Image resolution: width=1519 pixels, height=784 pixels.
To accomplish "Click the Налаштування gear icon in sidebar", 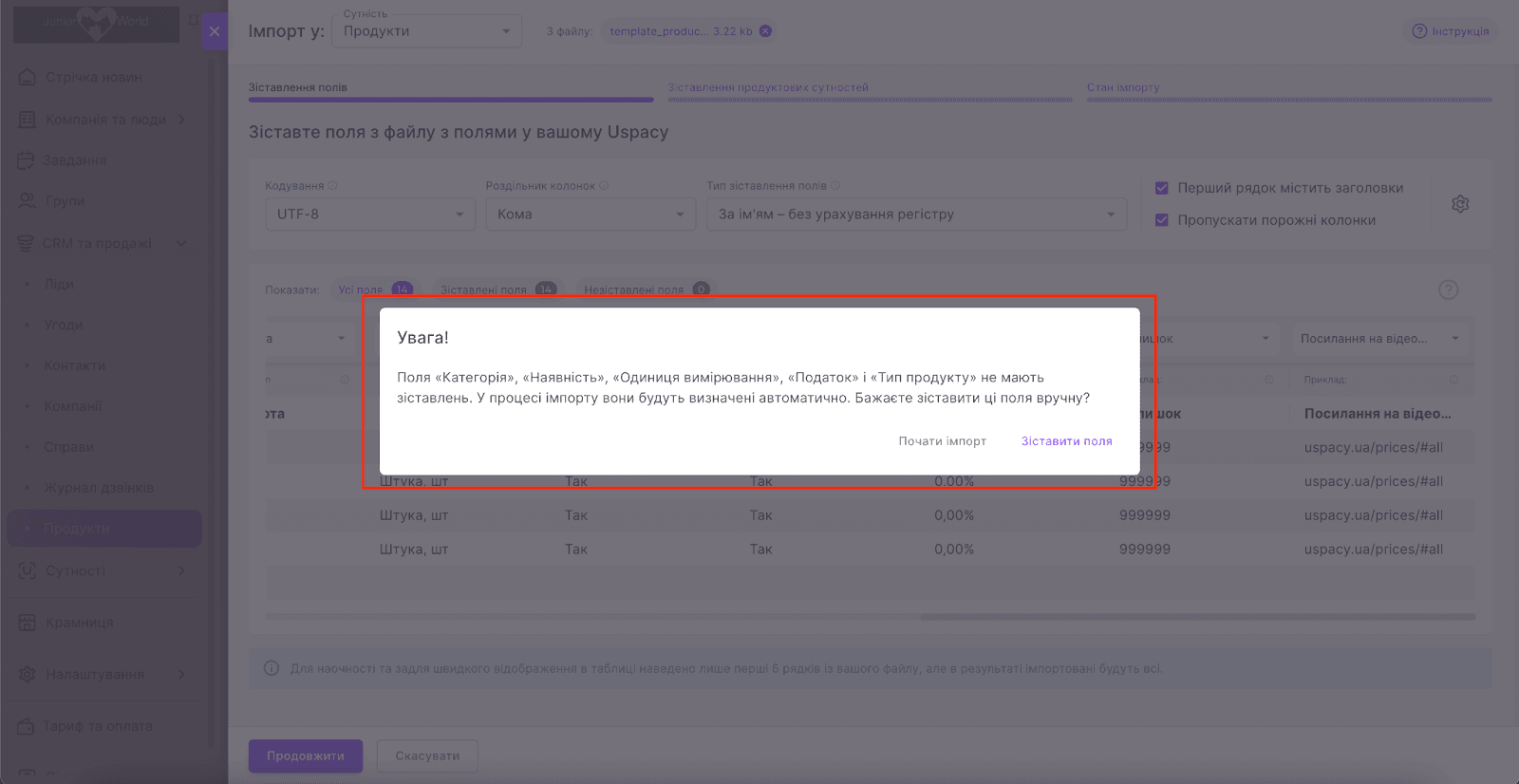I will [28, 674].
